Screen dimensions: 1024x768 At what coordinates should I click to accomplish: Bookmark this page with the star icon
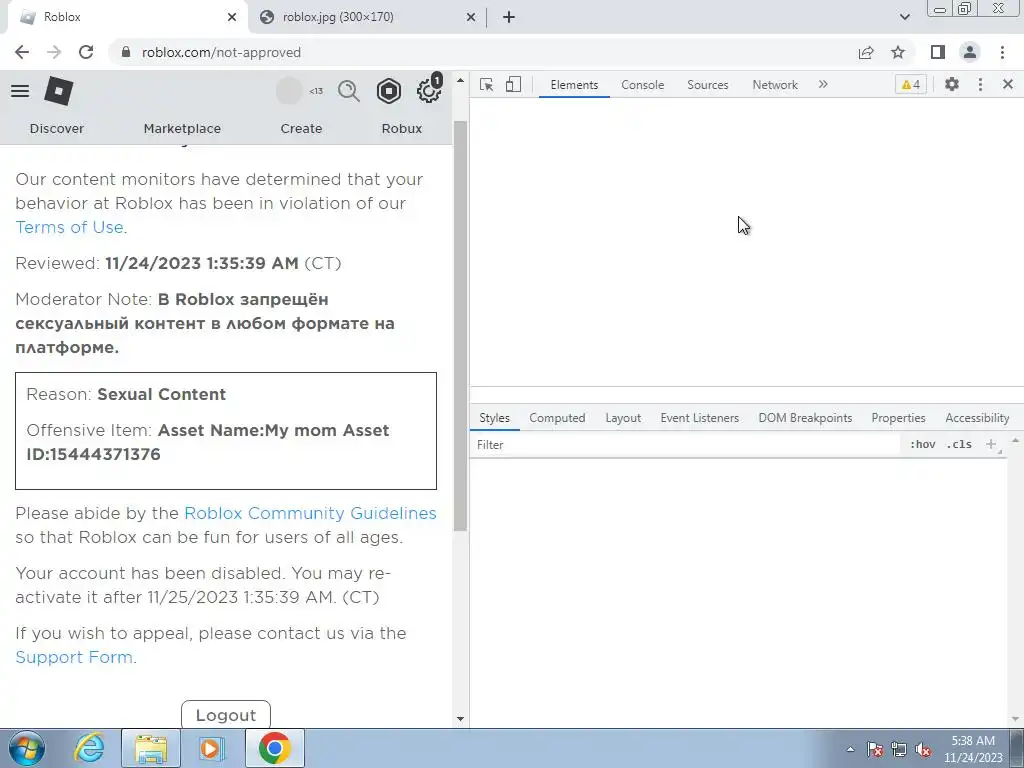898,52
